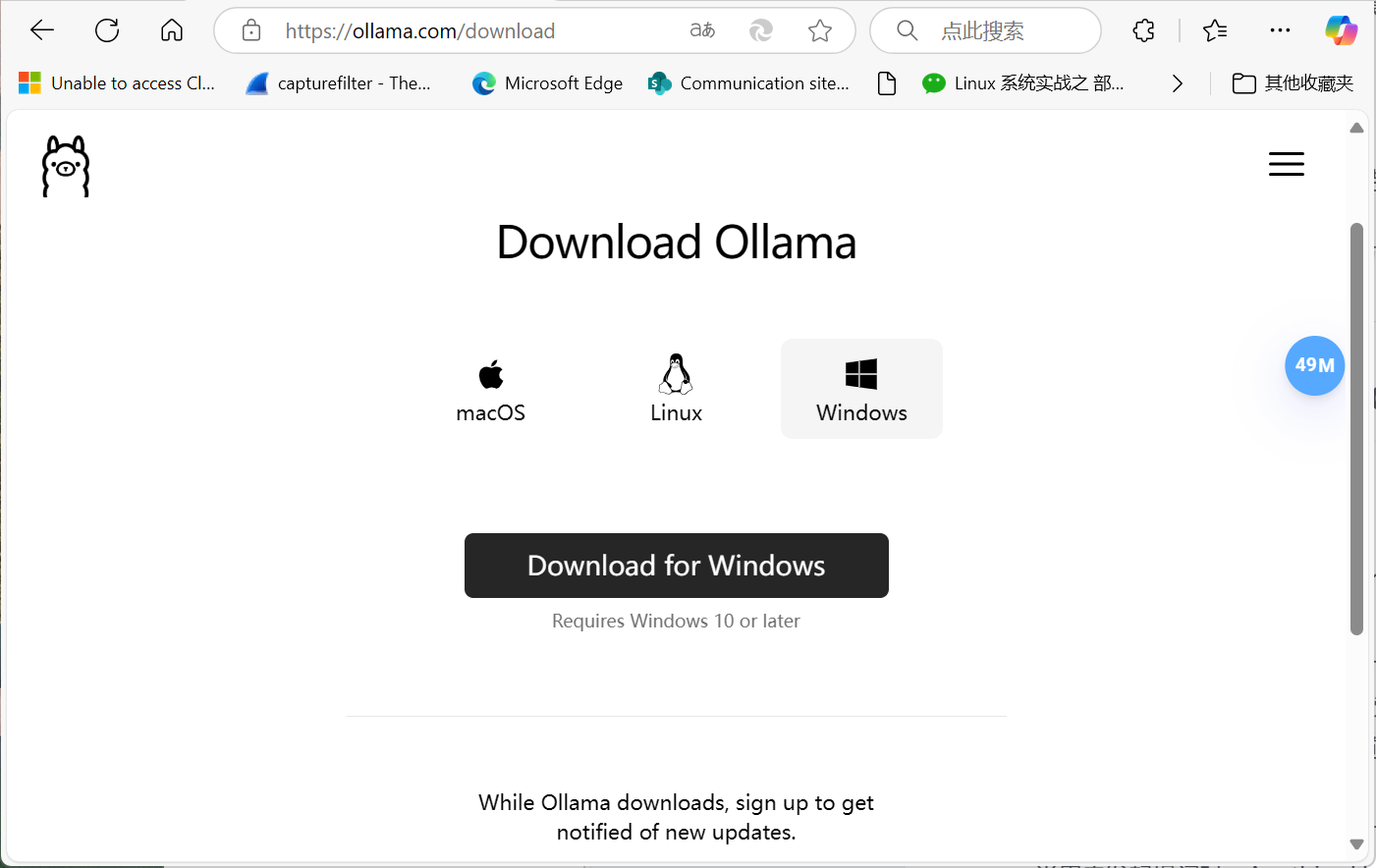
Task: Open the browser extensions puzzle icon
Action: [x=1144, y=30]
